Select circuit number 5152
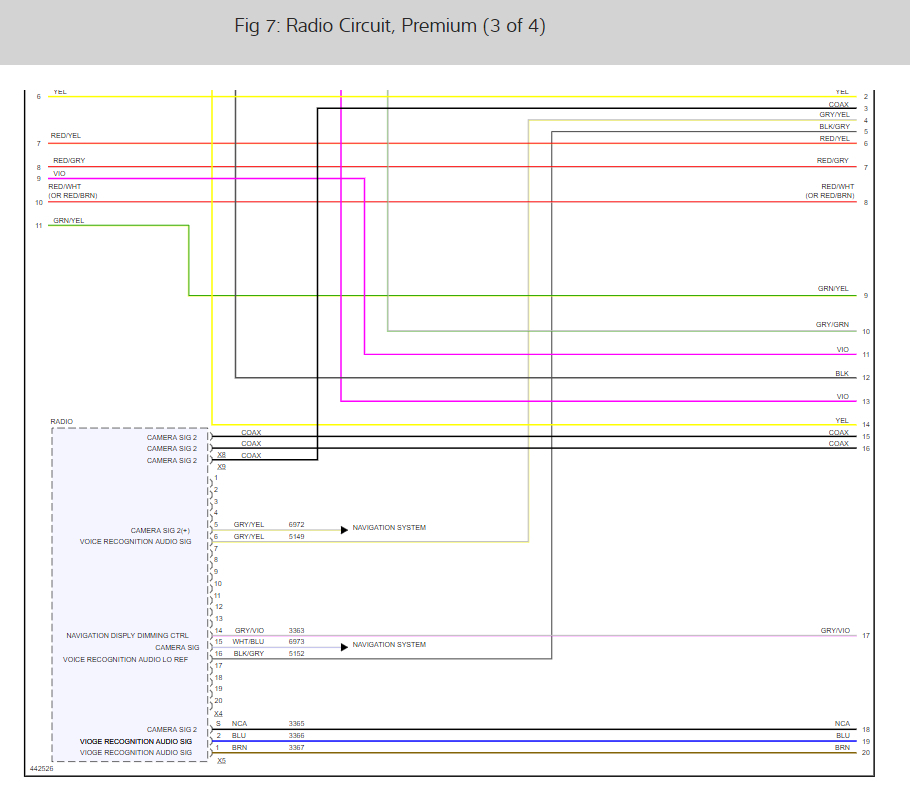The image size is (910, 794). pyautogui.click(x=296, y=654)
